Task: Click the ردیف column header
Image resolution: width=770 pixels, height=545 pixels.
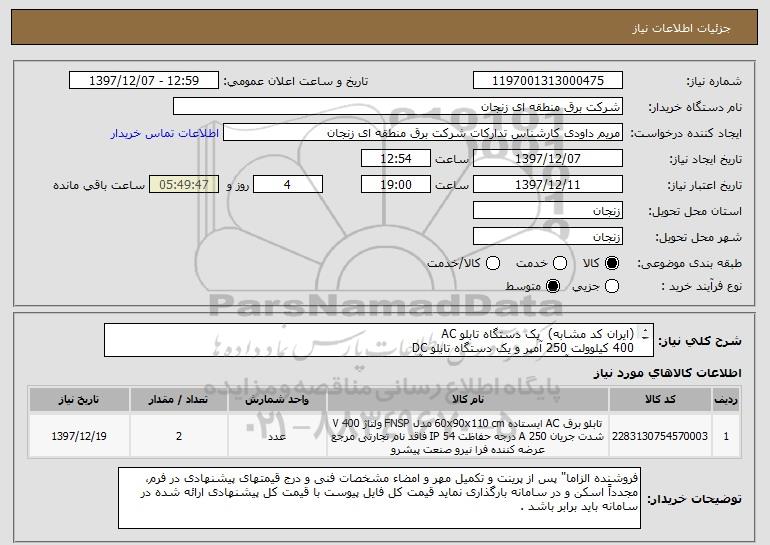Action: [726, 400]
